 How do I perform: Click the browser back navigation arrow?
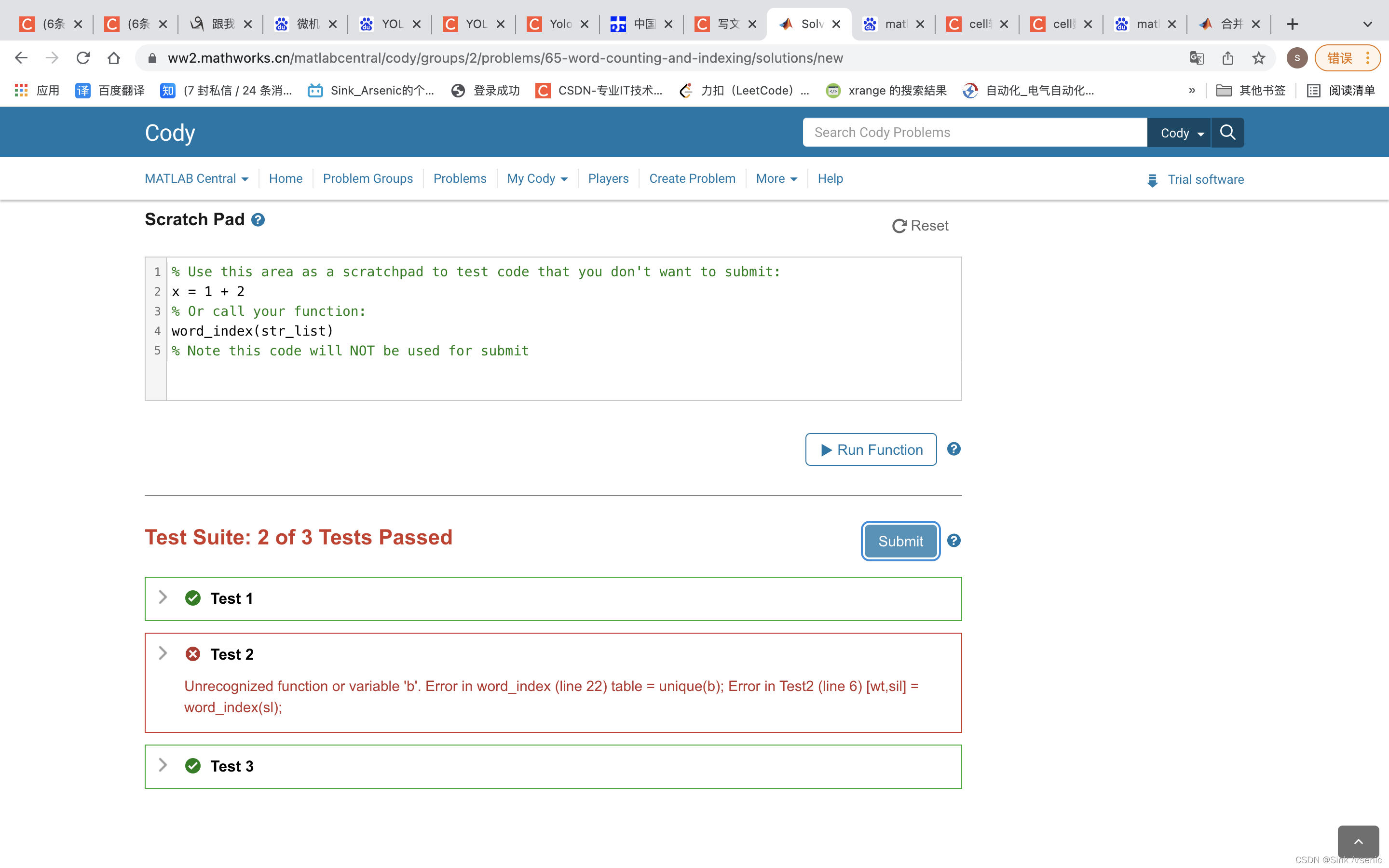pyautogui.click(x=19, y=58)
